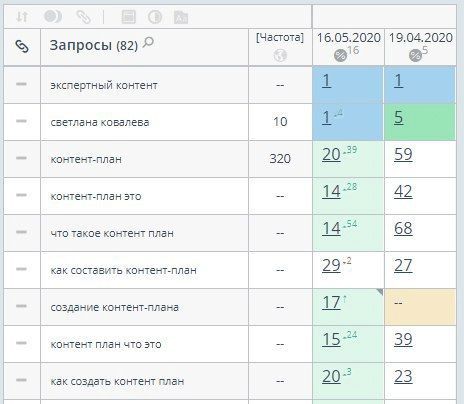Click the dash icon for как создать контент план
The image size is (464, 404).
coord(21,380)
